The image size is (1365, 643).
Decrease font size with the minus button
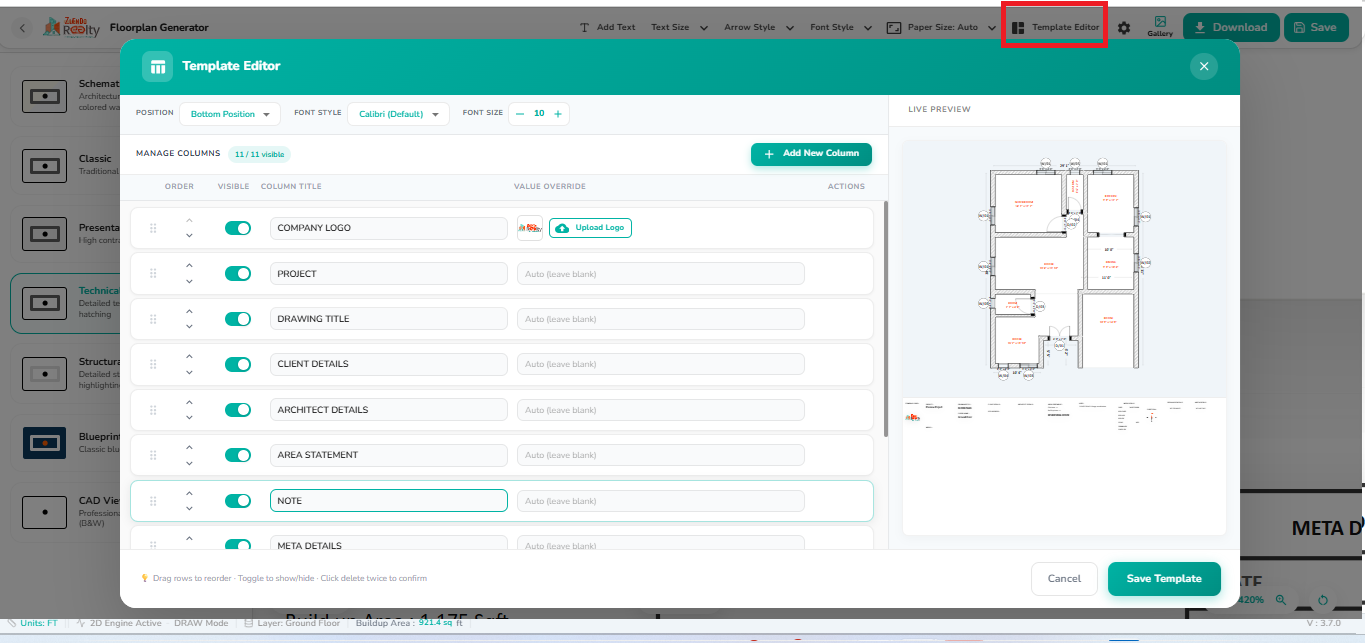click(x=520, y=114)
